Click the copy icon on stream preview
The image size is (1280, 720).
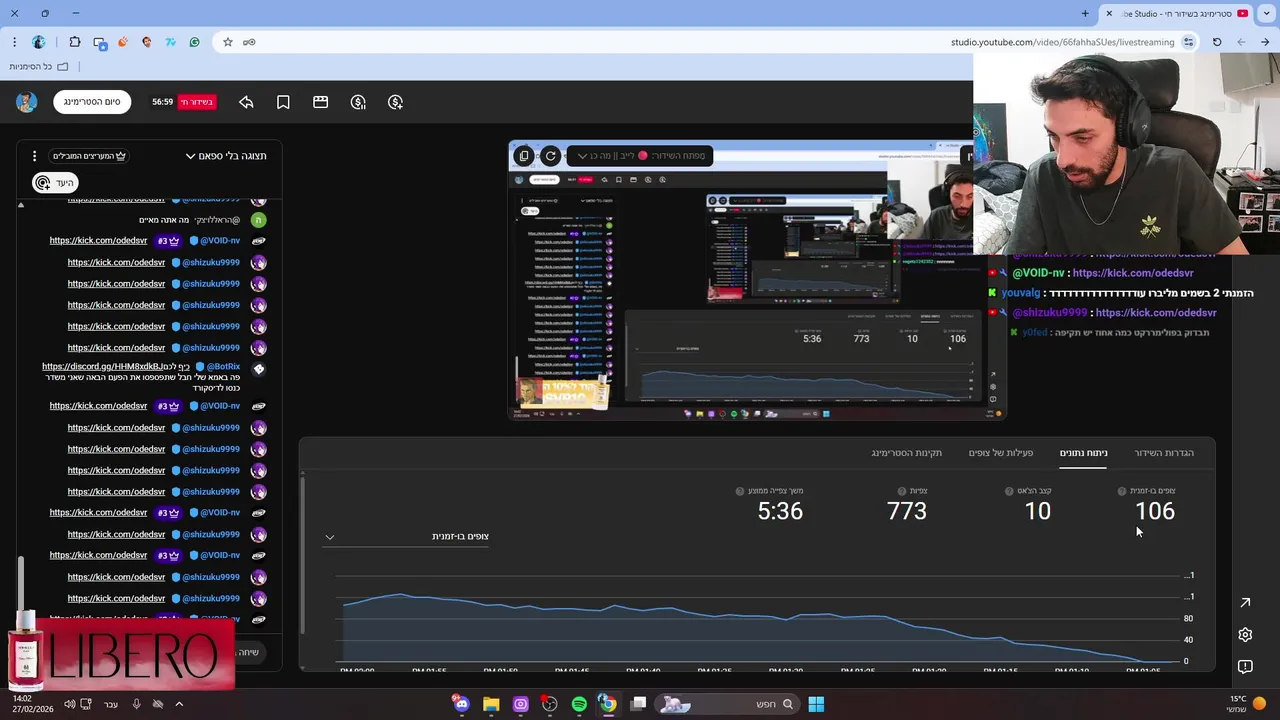(523, 156)
